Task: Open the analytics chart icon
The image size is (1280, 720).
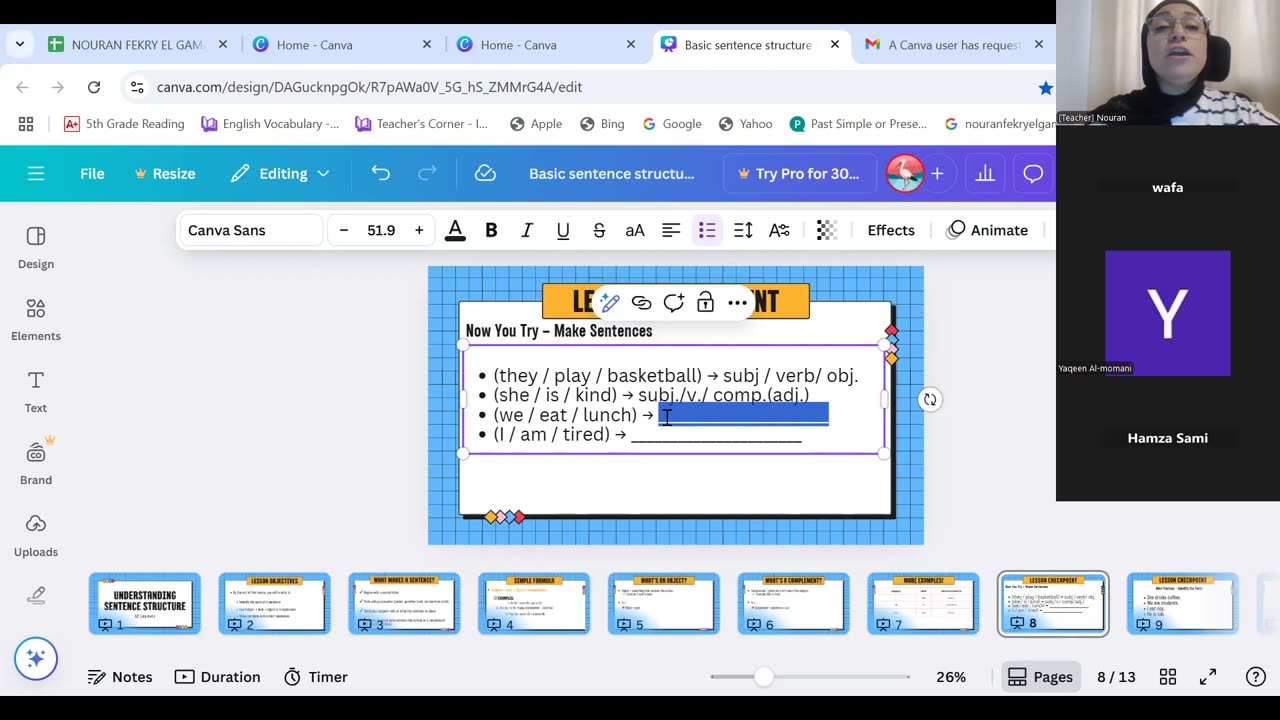Action: coord(985,173)
